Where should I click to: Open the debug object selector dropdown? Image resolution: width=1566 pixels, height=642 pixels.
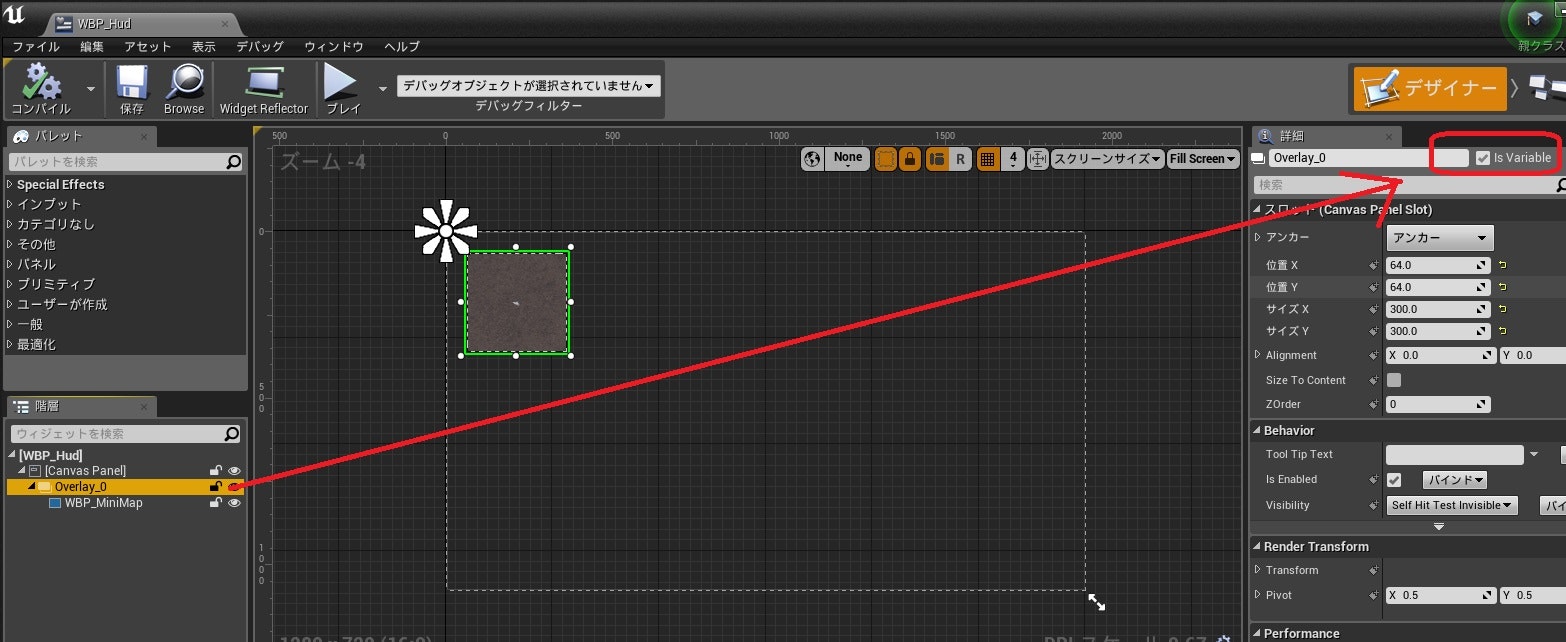coord(529,86)
